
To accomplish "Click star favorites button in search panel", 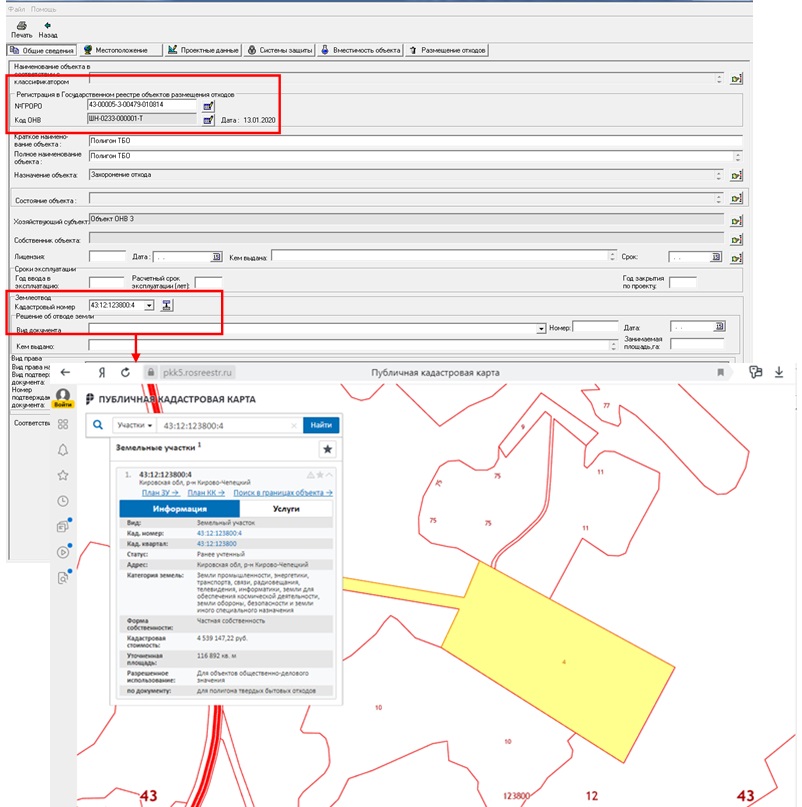I will point(327,450).
